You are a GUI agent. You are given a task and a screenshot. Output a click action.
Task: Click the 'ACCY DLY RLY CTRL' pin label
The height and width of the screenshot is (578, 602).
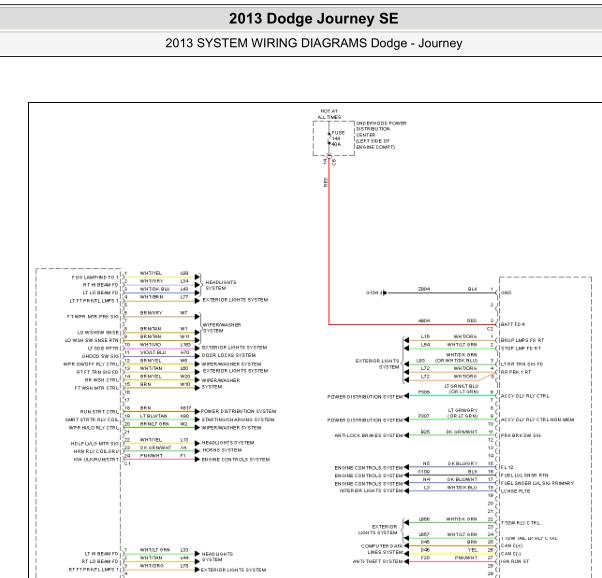(525, 396)
